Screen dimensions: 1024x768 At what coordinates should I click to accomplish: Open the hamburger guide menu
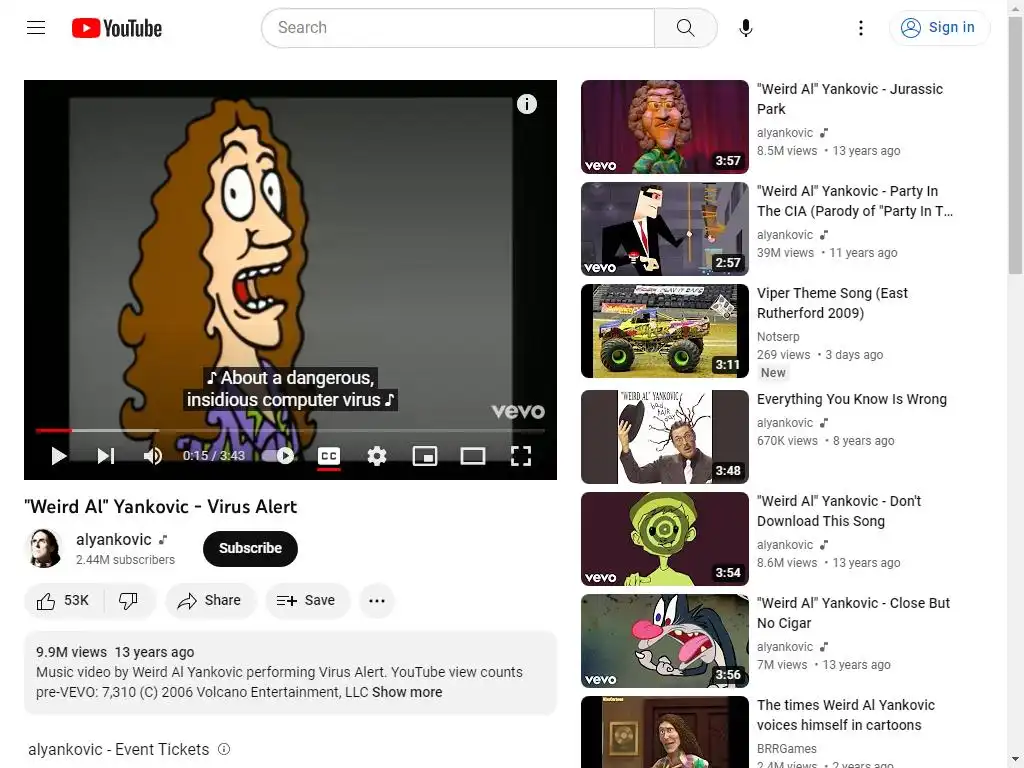[x=36, y=27]
